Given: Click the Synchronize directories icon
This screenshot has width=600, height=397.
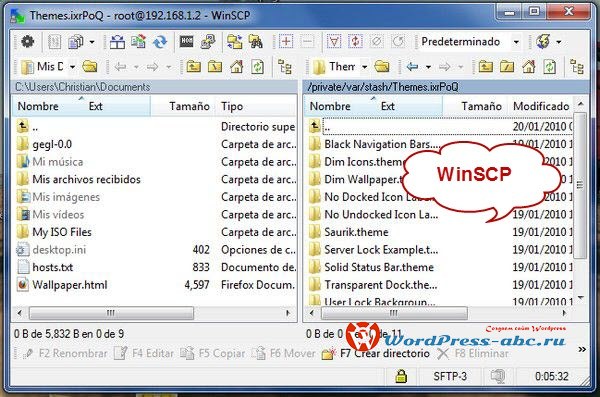Looking at the screenshot, I should (x=160, y=41).
